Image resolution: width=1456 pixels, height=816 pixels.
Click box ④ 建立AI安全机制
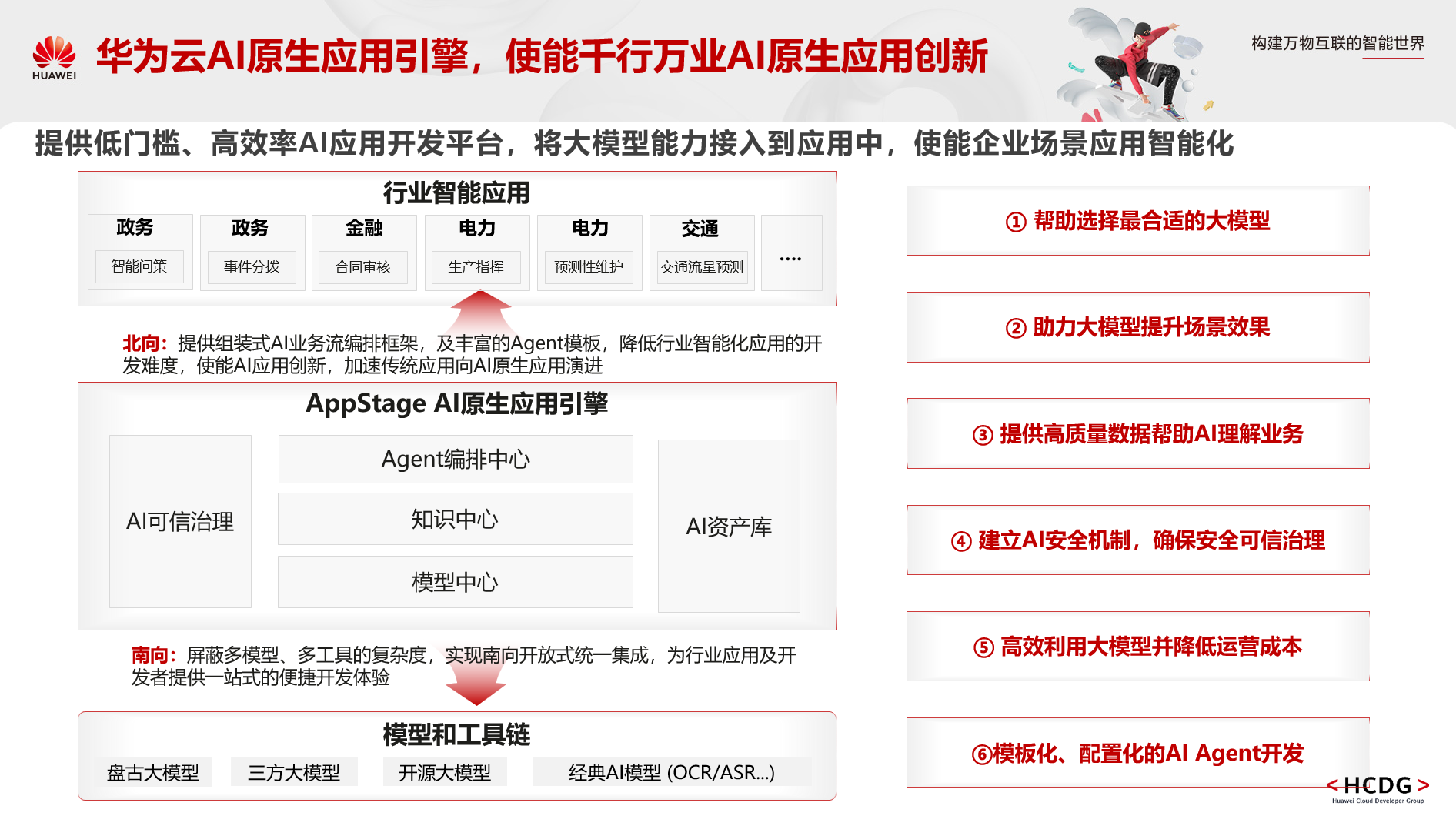click(1138, 540)
